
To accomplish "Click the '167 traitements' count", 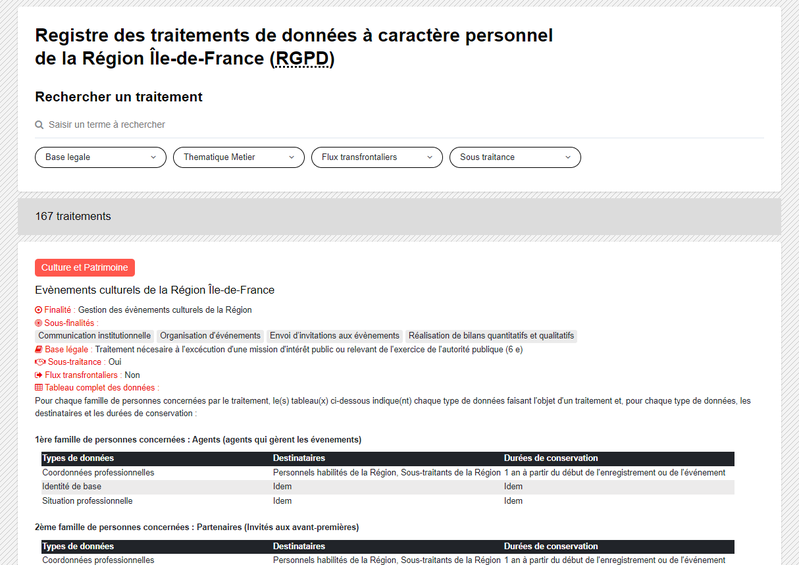I will pos(73,217).
